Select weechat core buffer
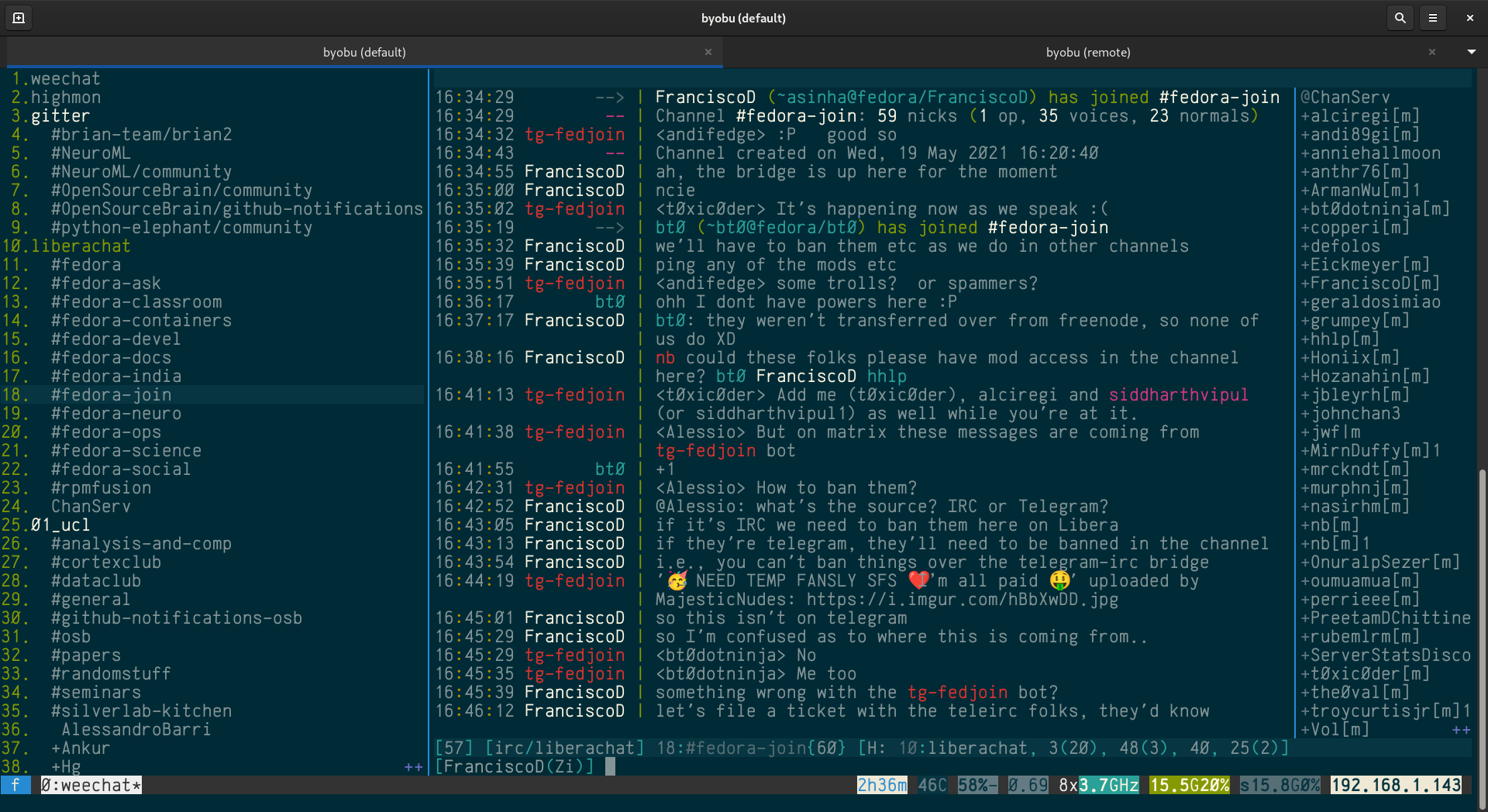 (66, 79)
